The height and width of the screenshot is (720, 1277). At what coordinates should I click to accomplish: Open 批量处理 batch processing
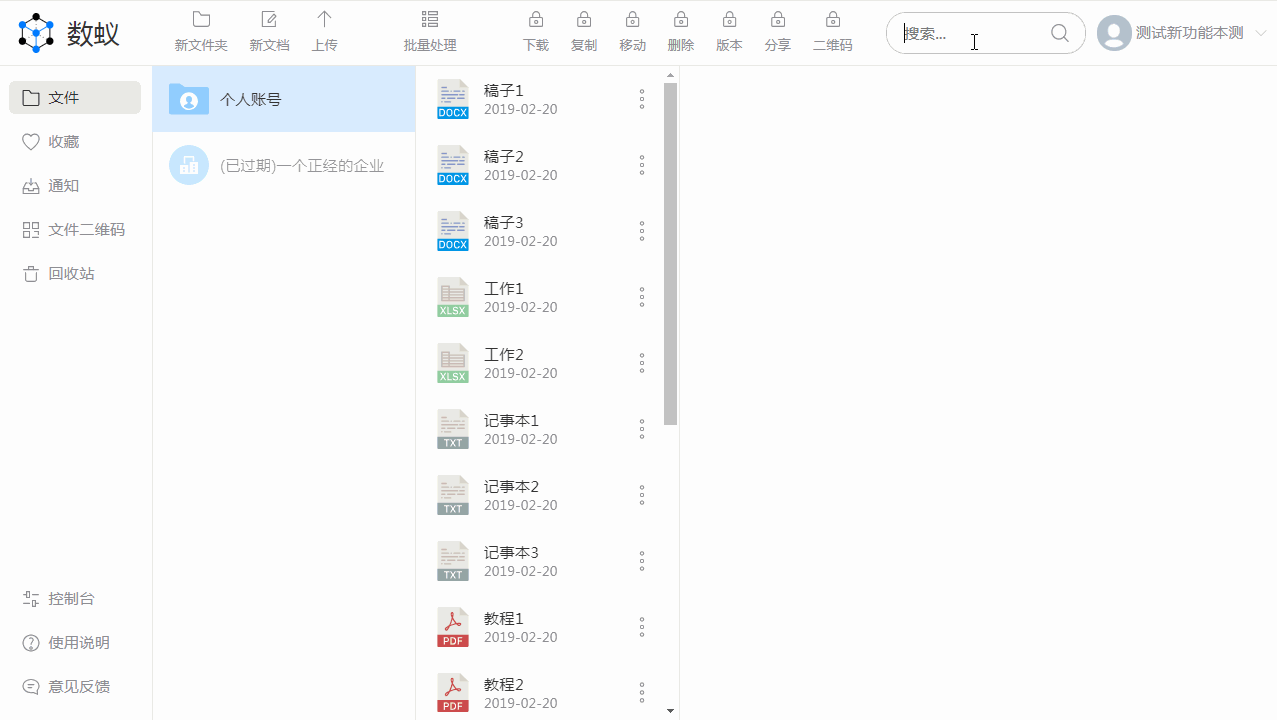pyautogui.click(x=430, y=32)
